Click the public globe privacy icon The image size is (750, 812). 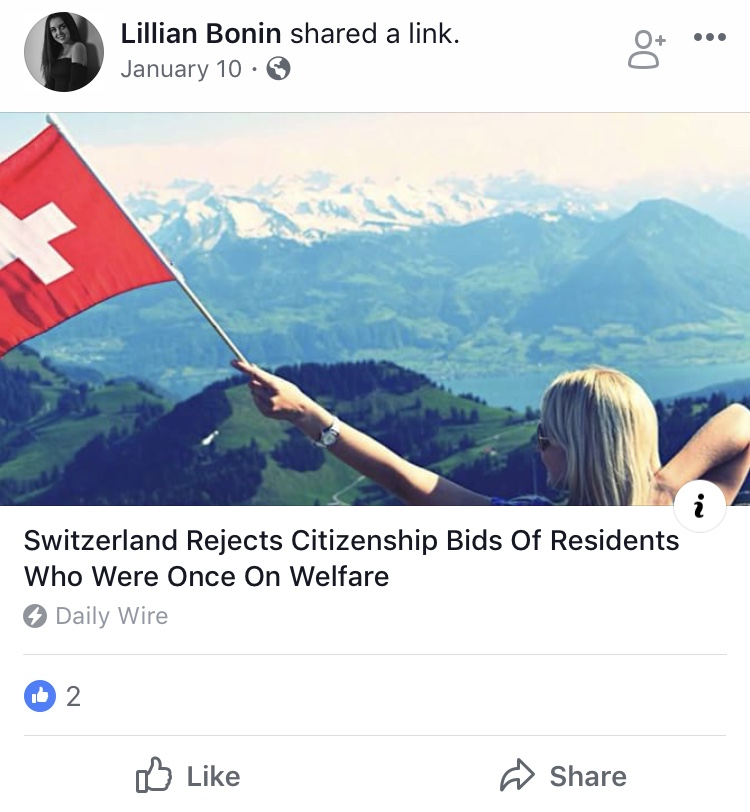click(279, 68)
